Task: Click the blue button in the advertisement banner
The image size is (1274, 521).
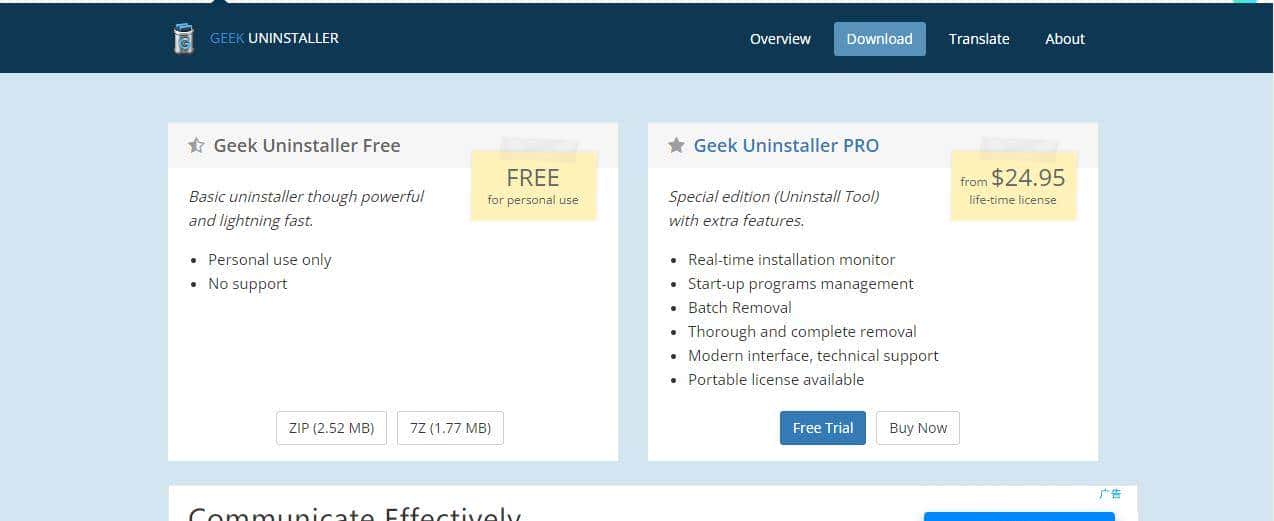Action: (1019, 516)
